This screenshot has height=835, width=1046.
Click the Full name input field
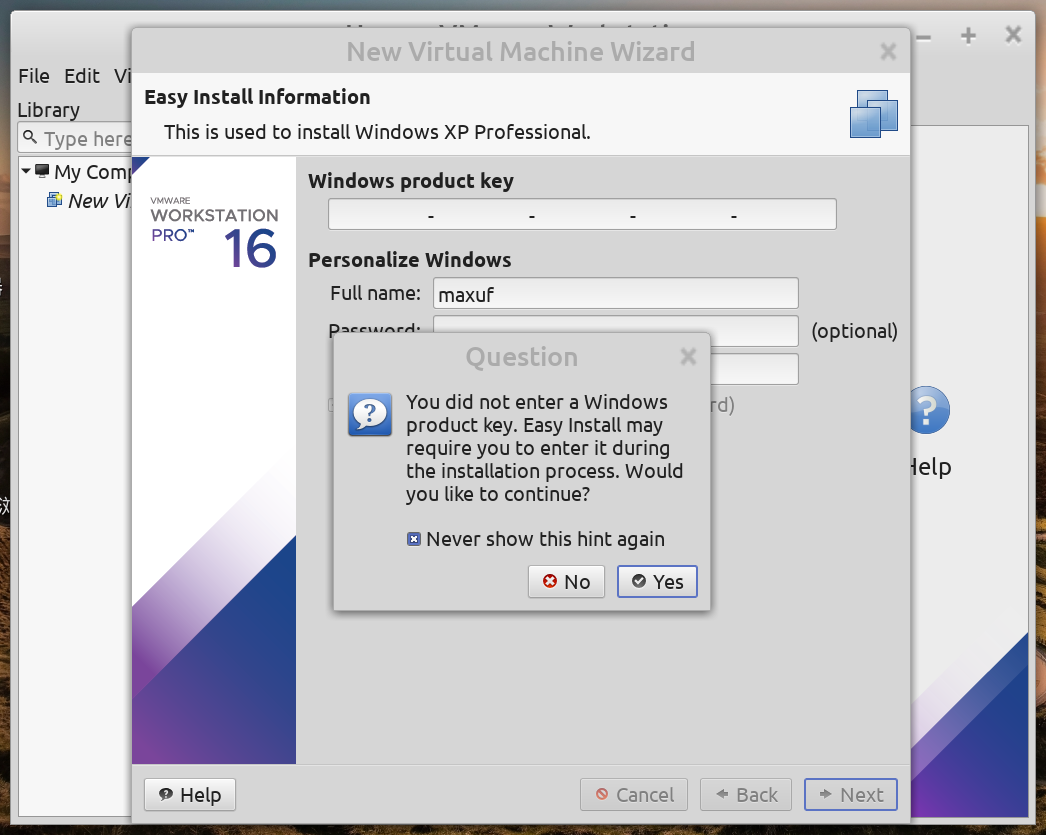pos(615,293)
